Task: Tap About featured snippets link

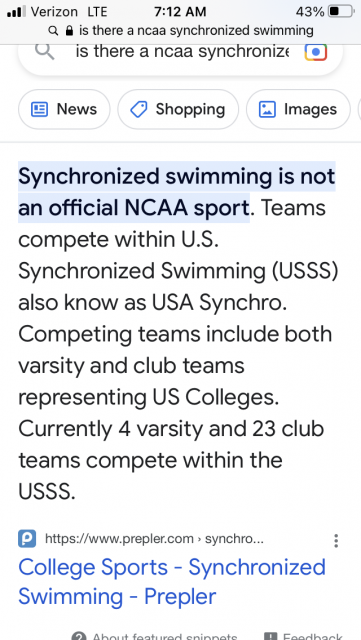Action: pos(154,636)
